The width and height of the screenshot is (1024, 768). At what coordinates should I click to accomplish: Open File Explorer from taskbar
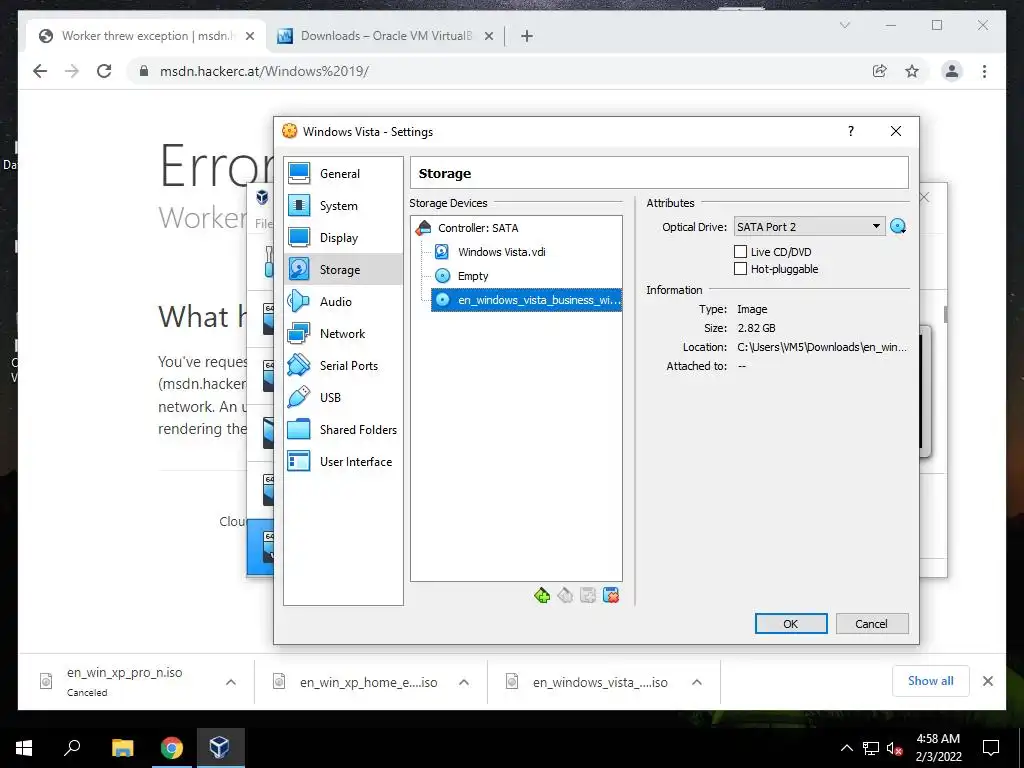[x=122, y=748]
